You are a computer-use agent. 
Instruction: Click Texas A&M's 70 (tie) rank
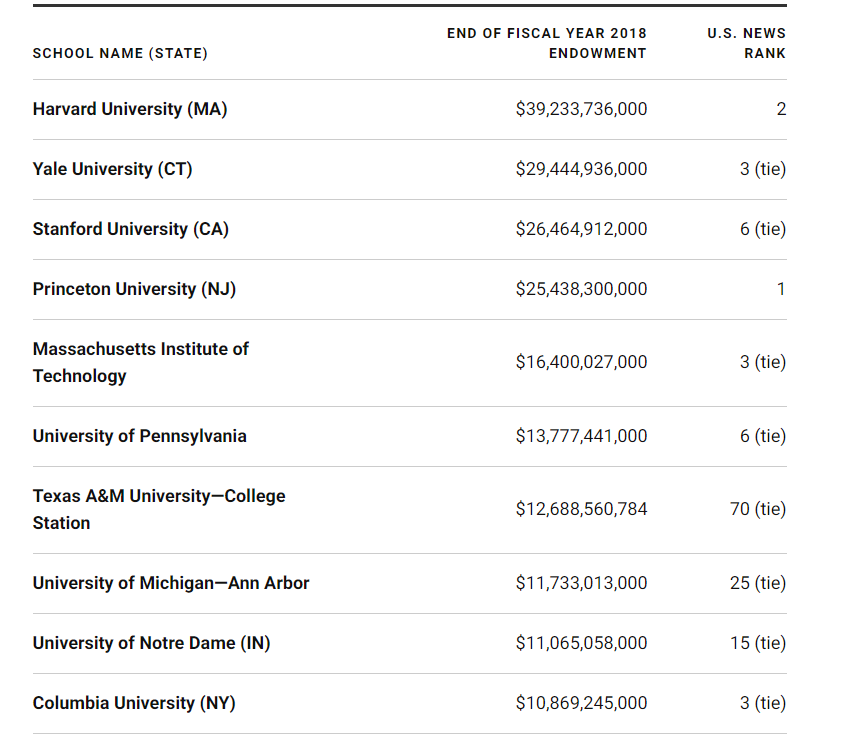click(758, 509)
